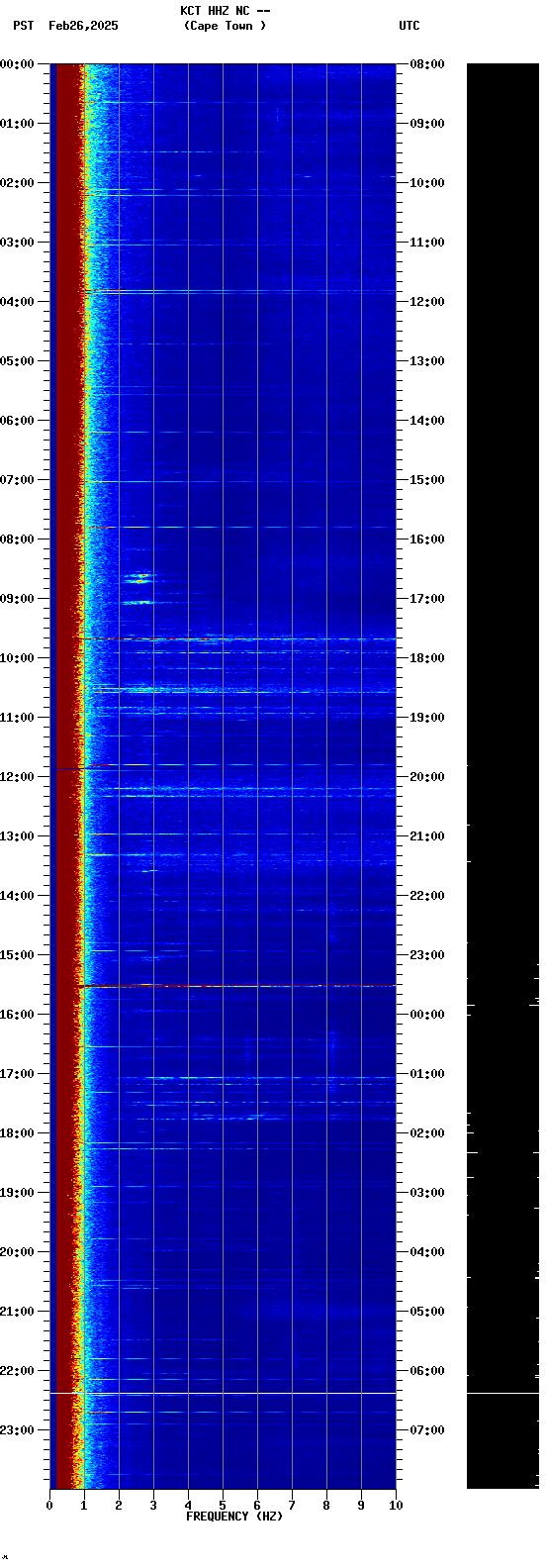Click the UTC time label '16:00'
This screenshot has height=1568, width=546.
click(x=427, y=539)
